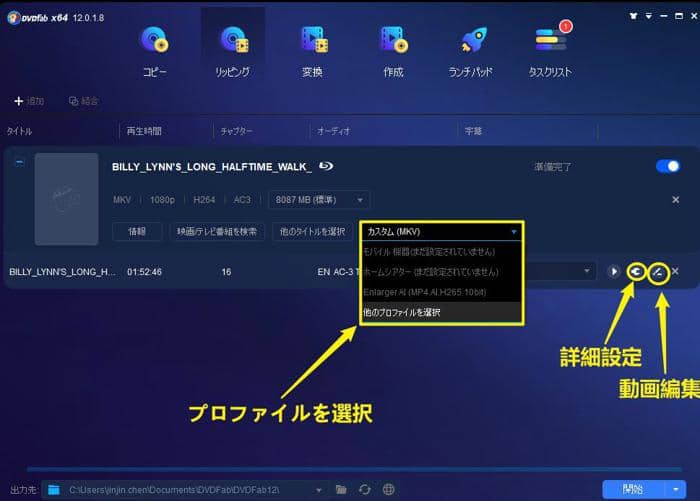Open the Task List (タスクリスト) icon
Viewport: 700px width, 501px height.
pyautogui.click(x=550, y=51)
